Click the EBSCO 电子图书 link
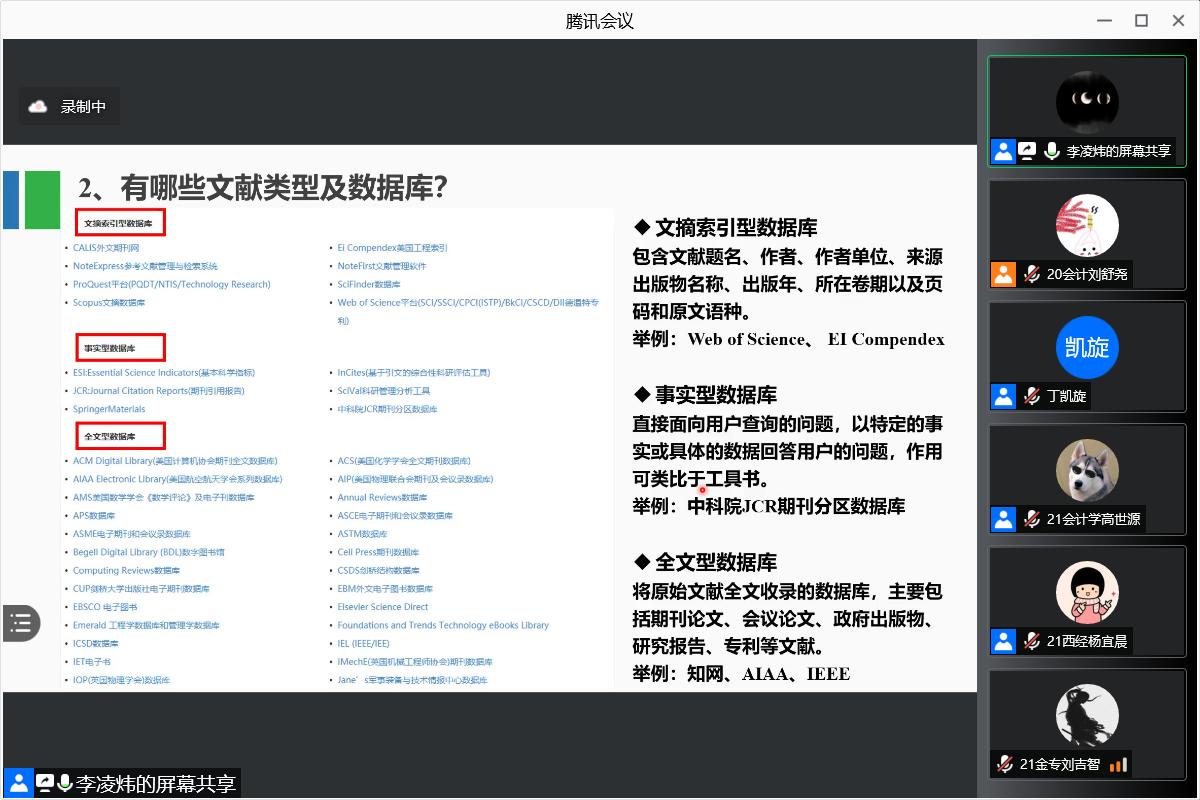Viewport: 1200px width, 800px height. click(x=105, y=607)
